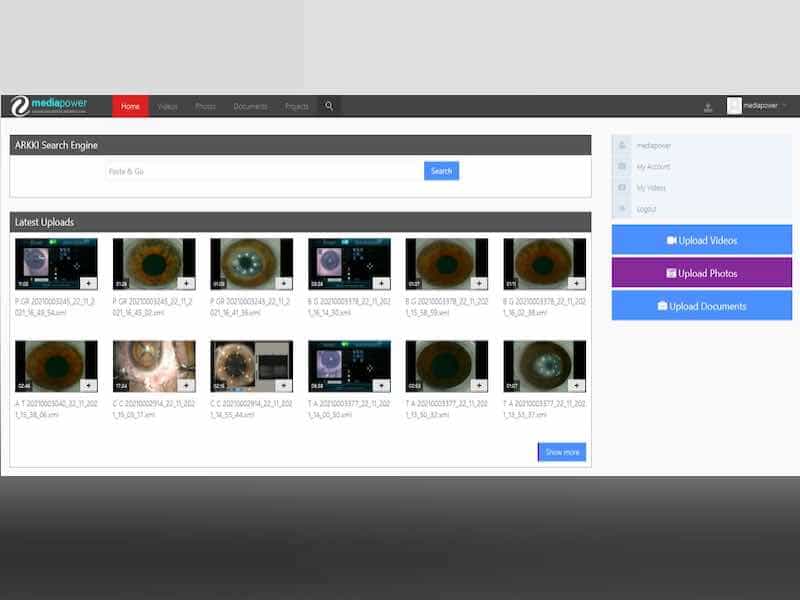Click plus icon on first video thumbnail
The image size is (800, 600).
tap(88, 283)
